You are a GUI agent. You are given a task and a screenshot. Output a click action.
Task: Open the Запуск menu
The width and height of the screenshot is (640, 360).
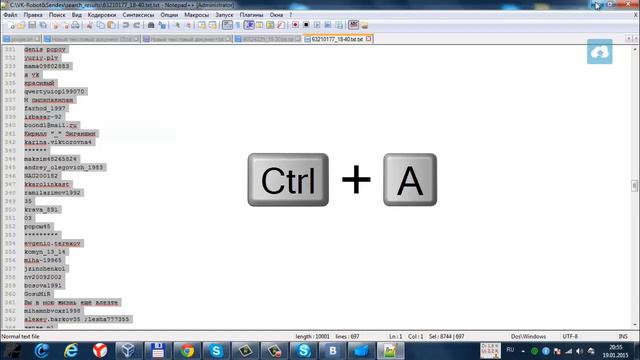(224, 15)
